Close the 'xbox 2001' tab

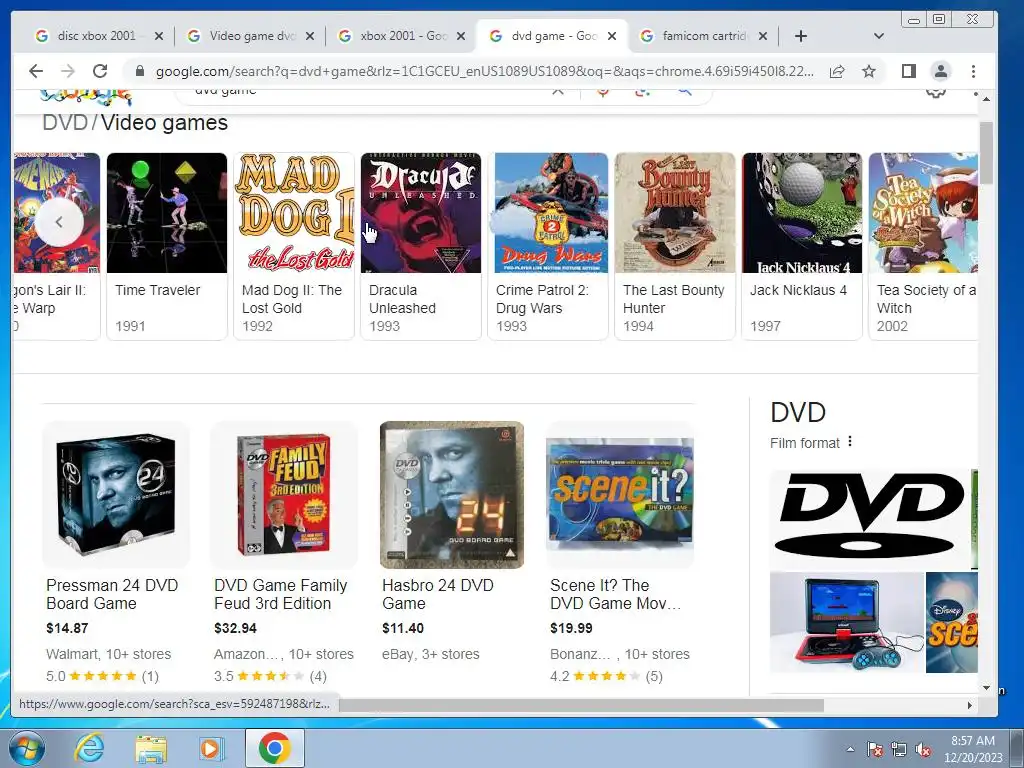pyautogui.click(x=461, y=36)
